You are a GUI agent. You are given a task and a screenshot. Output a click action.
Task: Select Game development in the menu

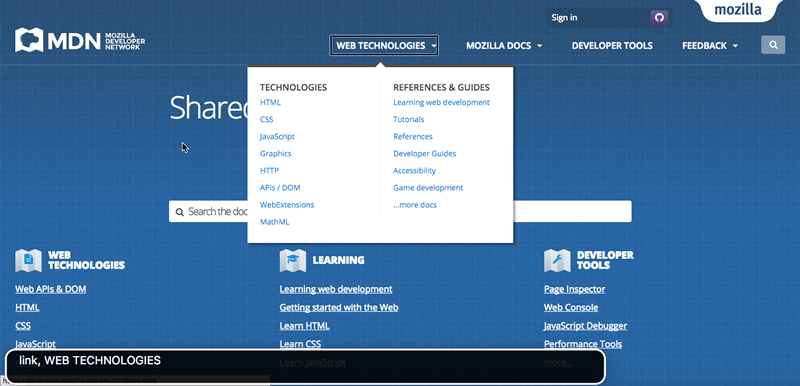point(428,188)
